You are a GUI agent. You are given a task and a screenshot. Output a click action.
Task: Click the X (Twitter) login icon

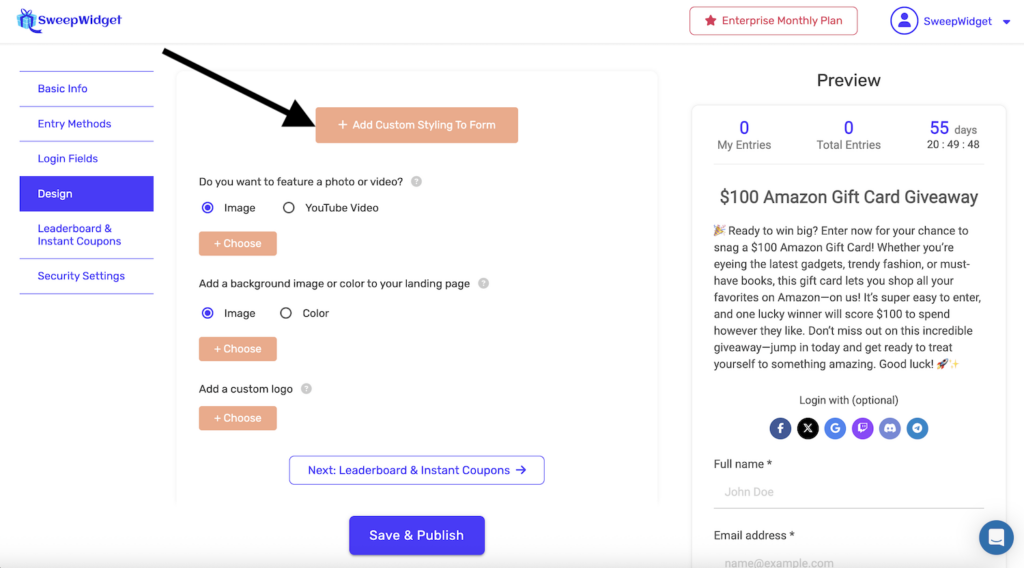[808, 429]
